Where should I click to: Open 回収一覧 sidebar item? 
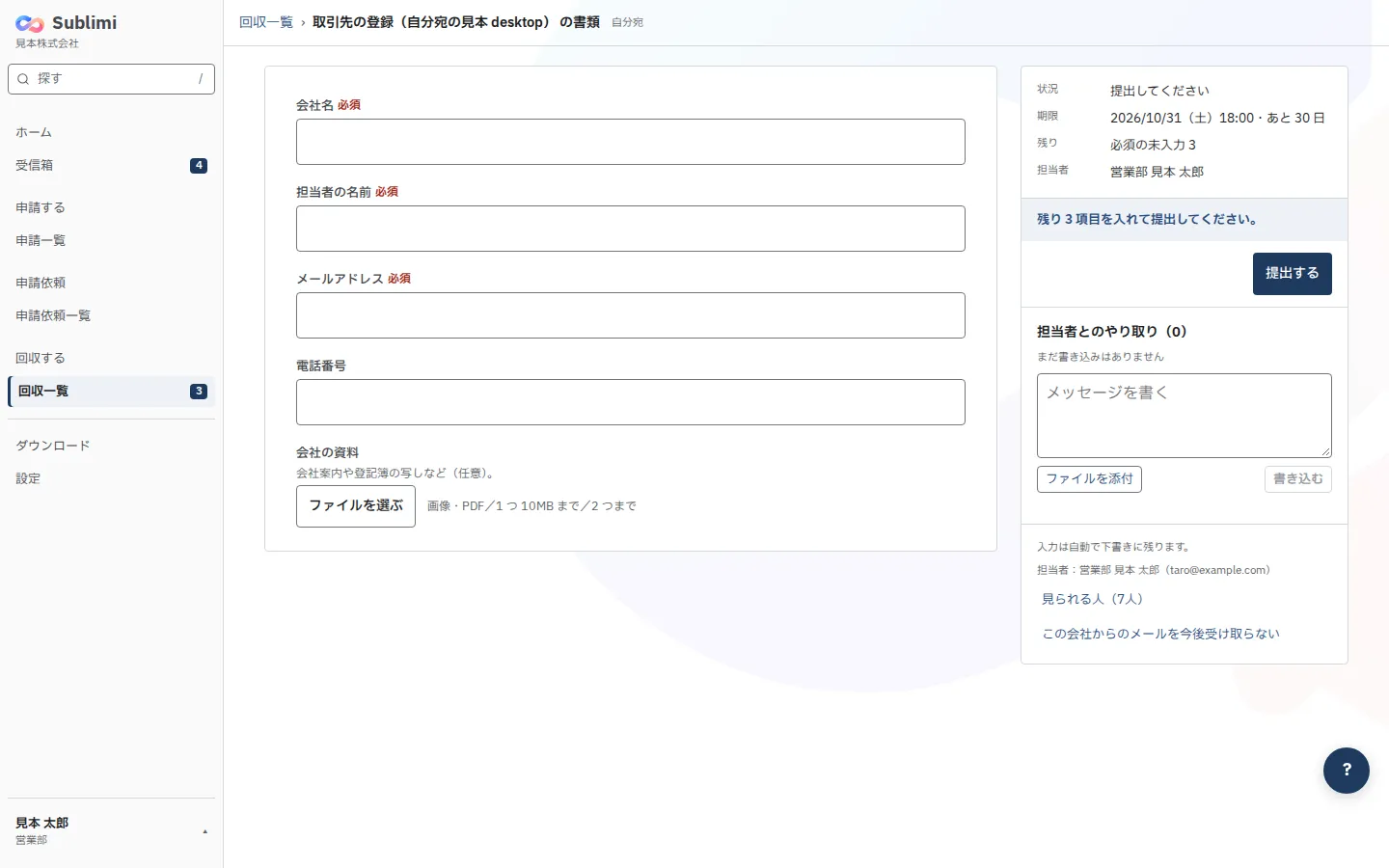point(111,391)
